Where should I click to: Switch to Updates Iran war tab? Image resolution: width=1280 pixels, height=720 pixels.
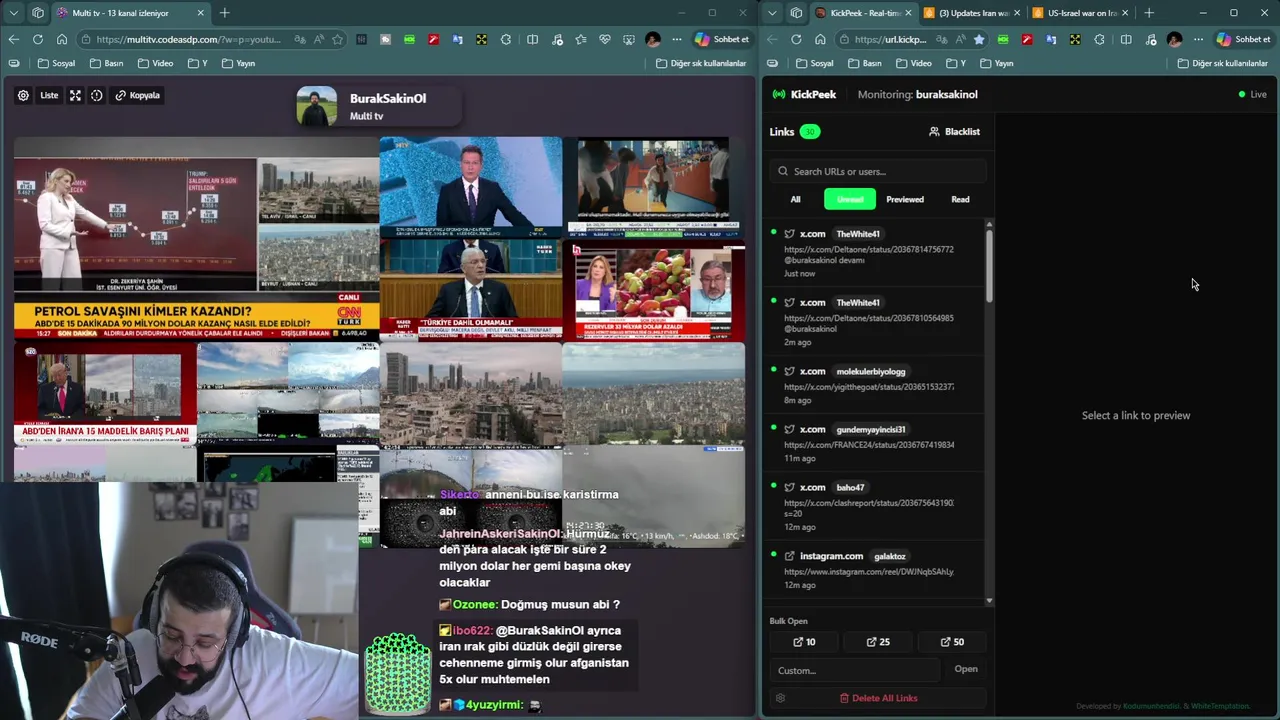click(972, 13)
